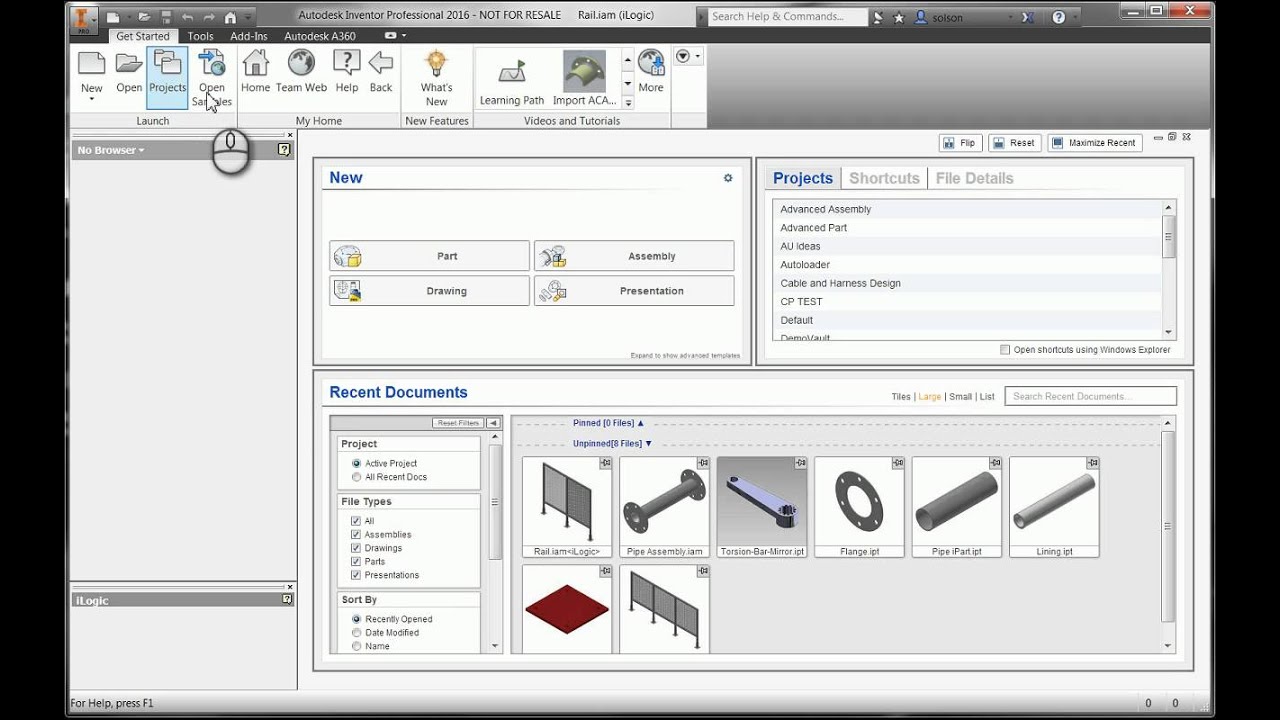Expand the videos gallery with bottom arrow

coord(628,103)
